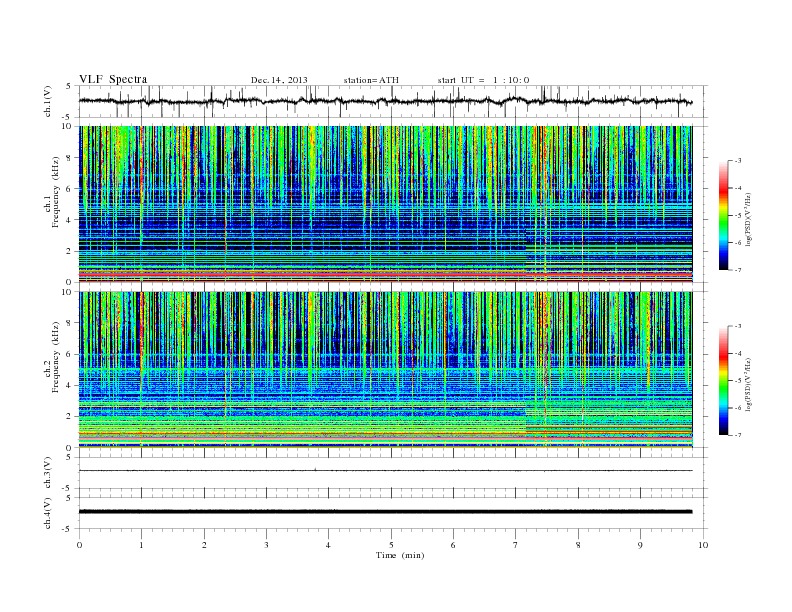Click the ch.1 "Frequency (kHz)" axis label
This screenshot has height=612, width=792.
tap(56, 192)
